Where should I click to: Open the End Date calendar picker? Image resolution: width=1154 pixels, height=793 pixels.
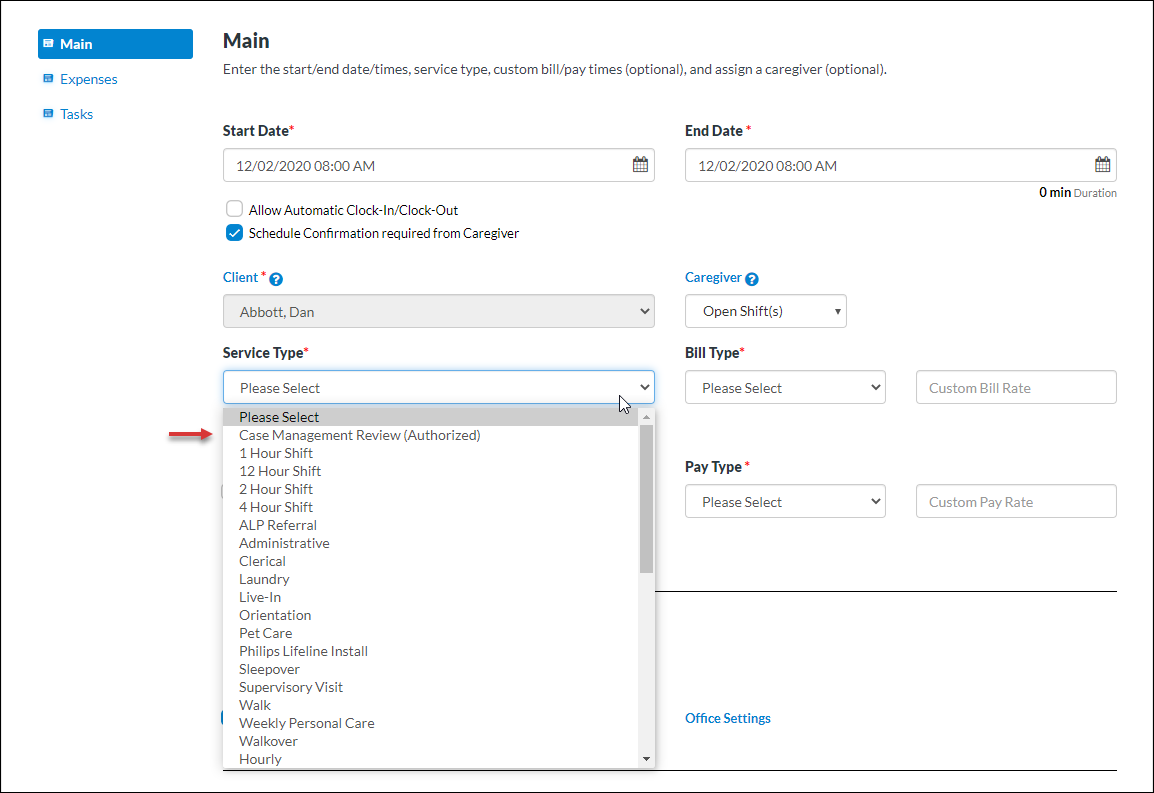click(x=1102, y=164)
